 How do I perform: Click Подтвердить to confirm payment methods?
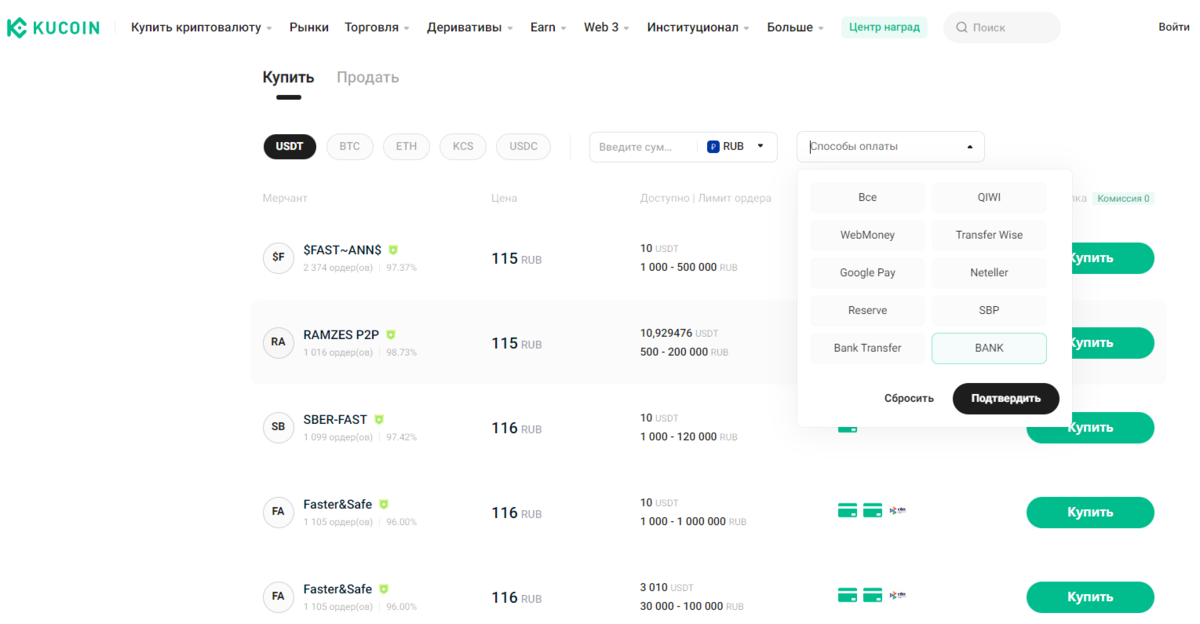pyautogui.click(x=1005, y=398)
